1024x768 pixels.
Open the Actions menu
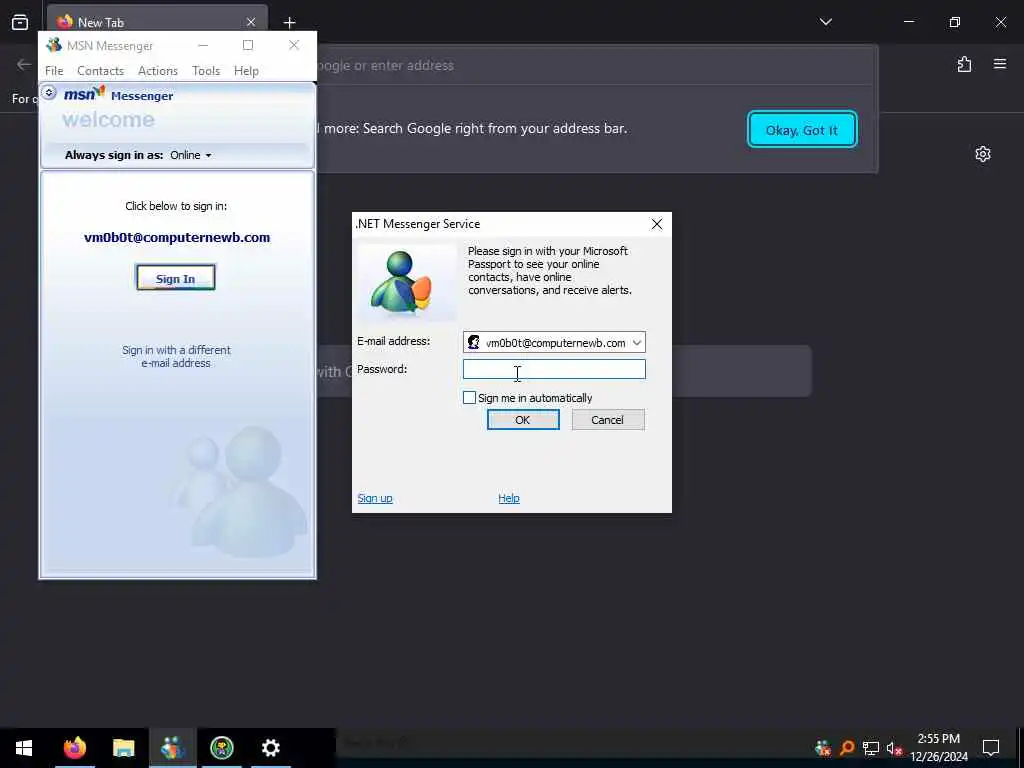click(x=157, y=71)
